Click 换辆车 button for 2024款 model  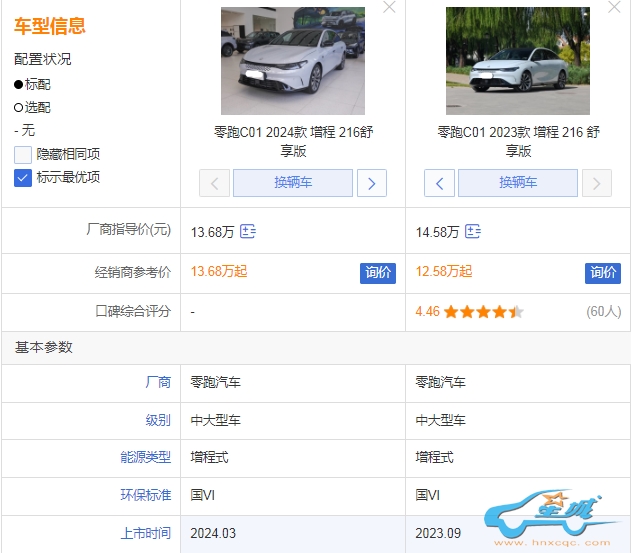pyautogui.click(x=292, y=183)
